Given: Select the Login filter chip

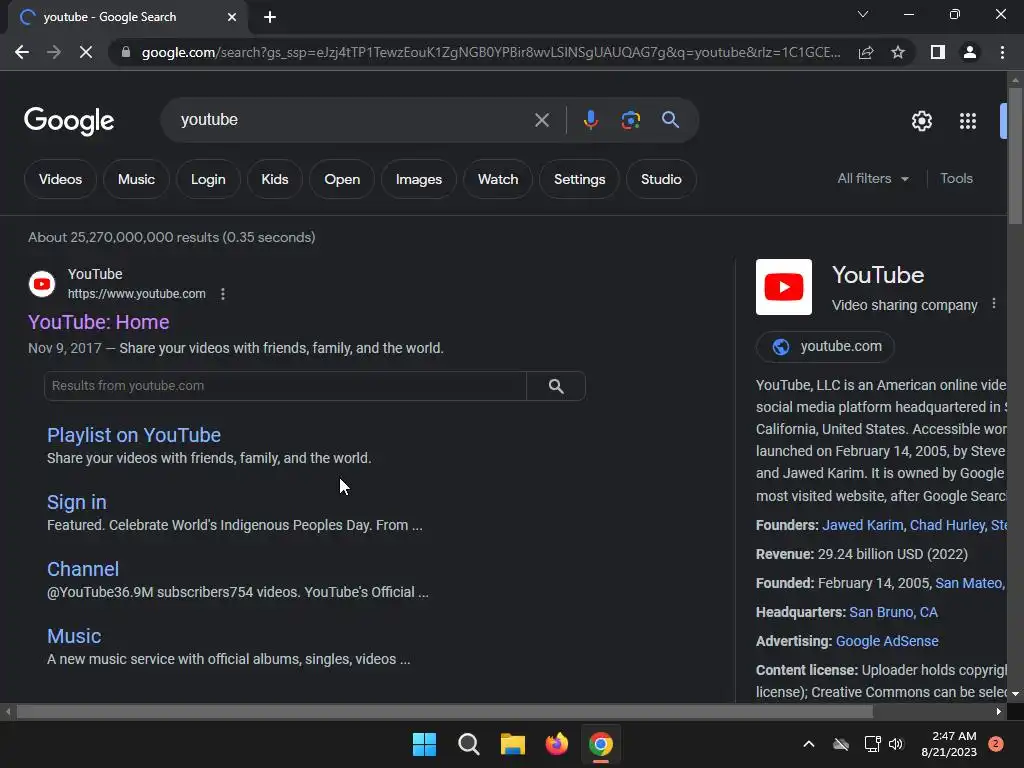Looking at the screenshot, I should 208,179.
